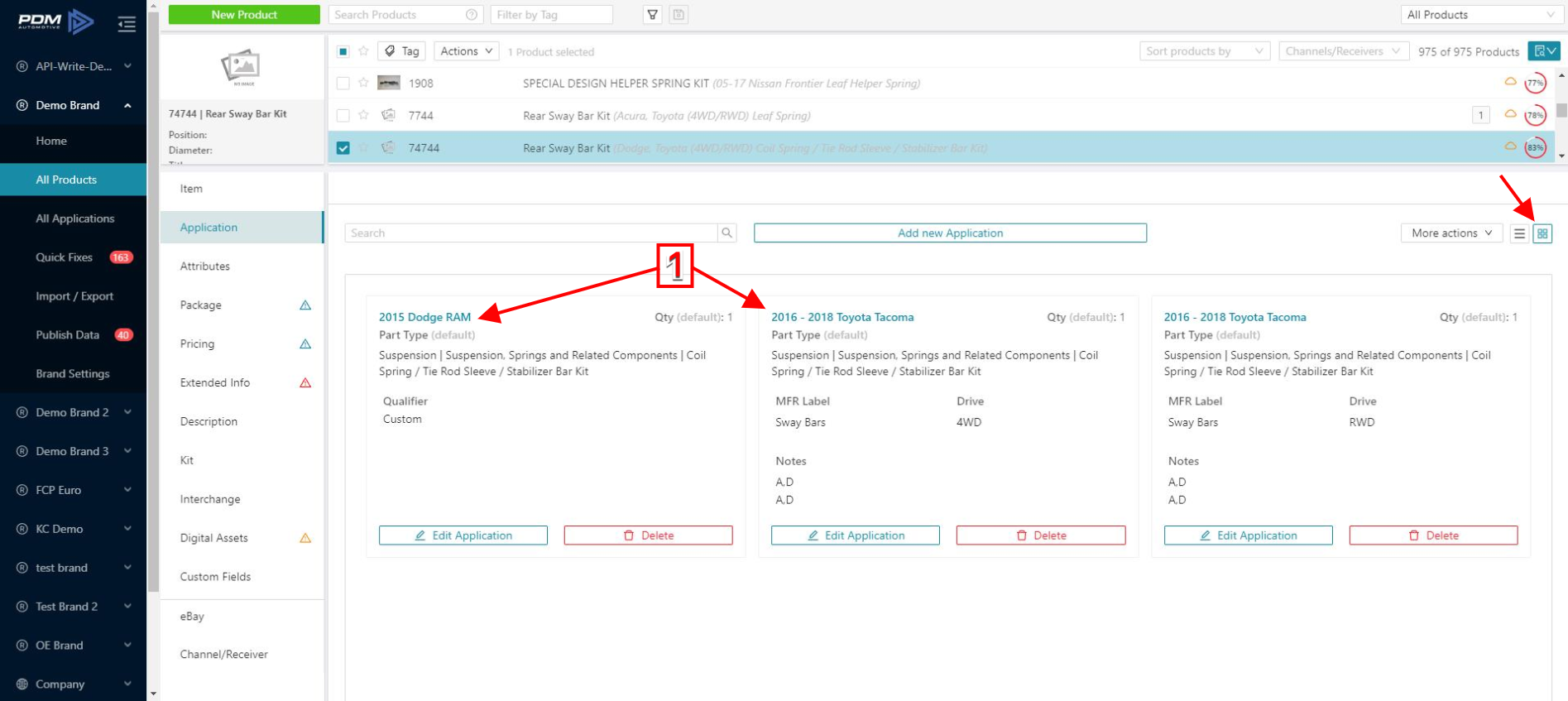Open Sort products by dropdown

point(1205,51)
